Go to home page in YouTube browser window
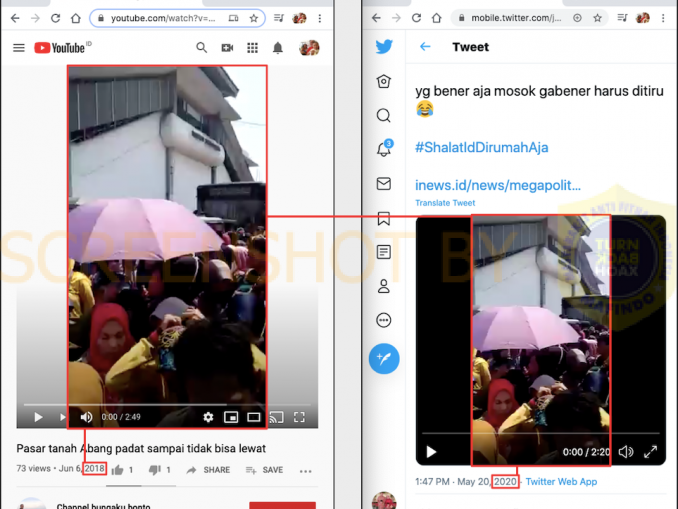This screenshot has width=678, height=509. [76, 18]
